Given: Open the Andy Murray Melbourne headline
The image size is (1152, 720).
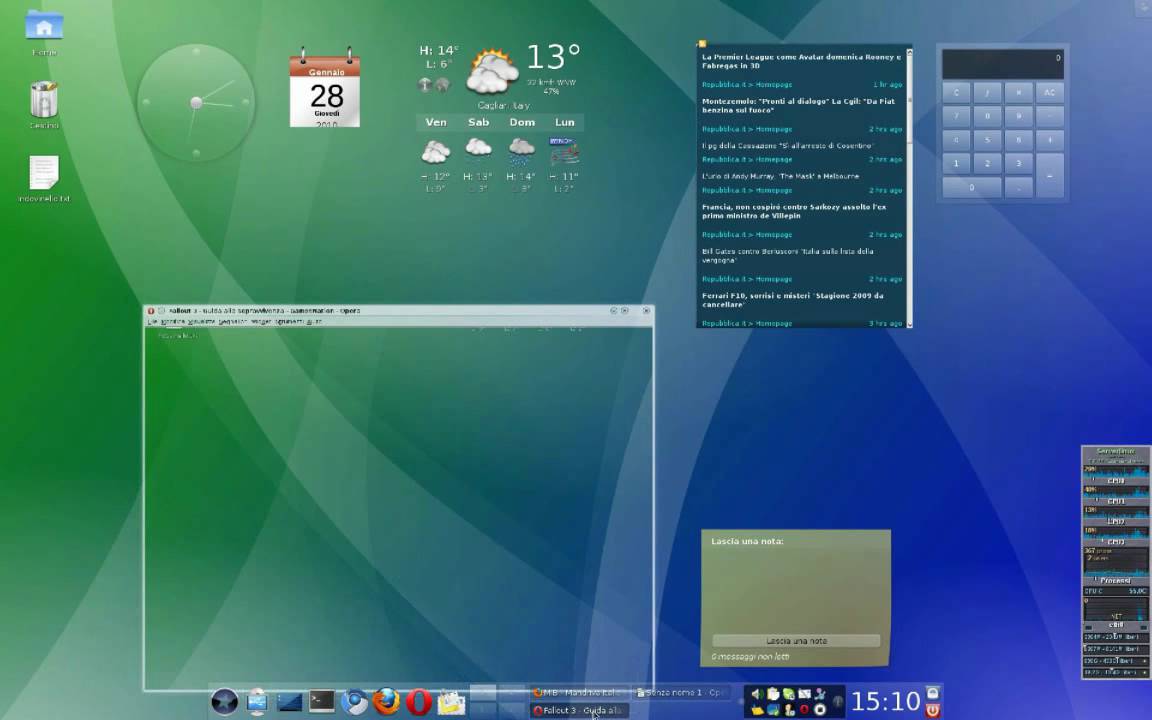Looking at the screenshot, I should click(780, 176).
